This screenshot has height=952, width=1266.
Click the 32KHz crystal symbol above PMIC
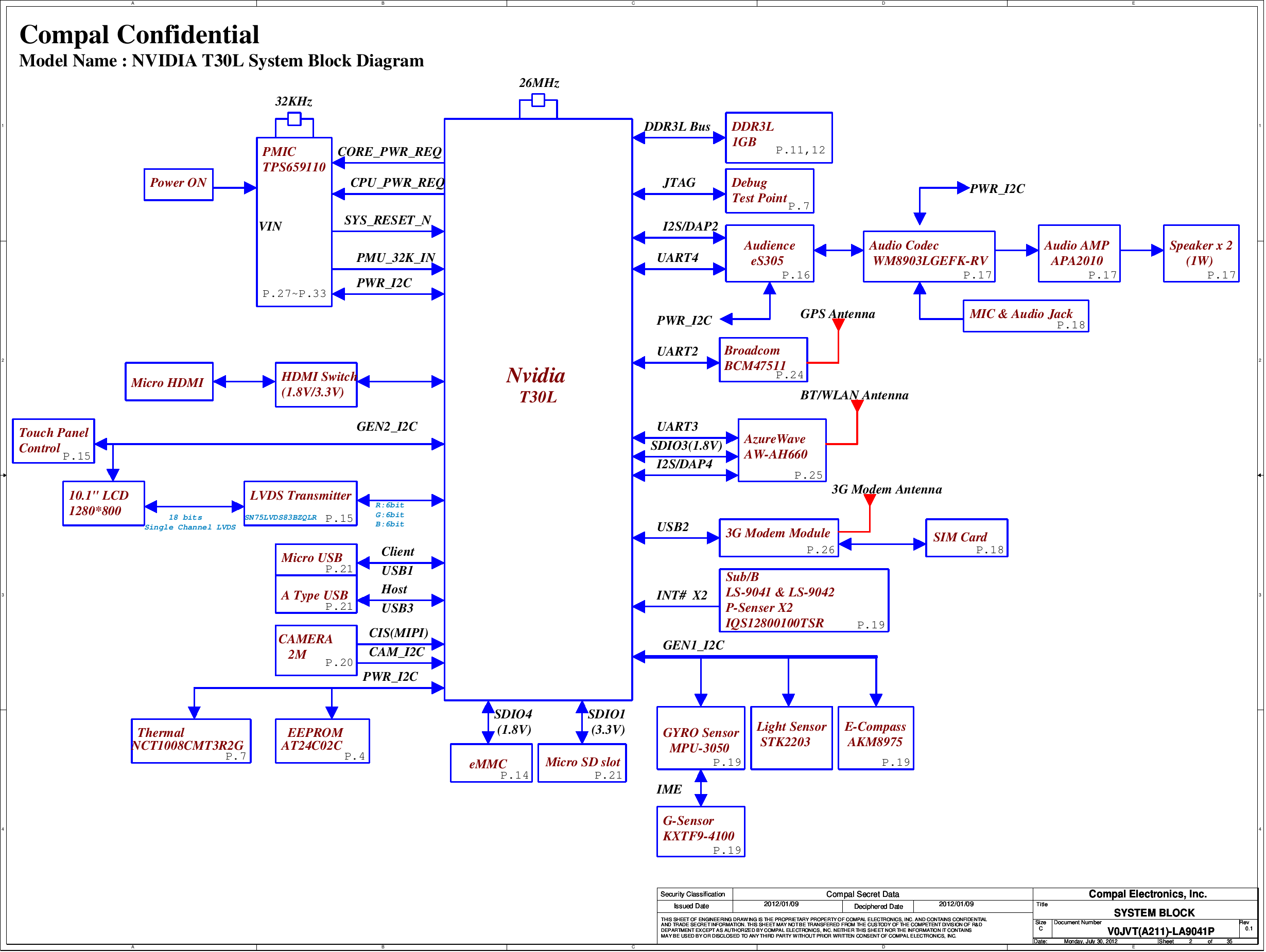294,119
